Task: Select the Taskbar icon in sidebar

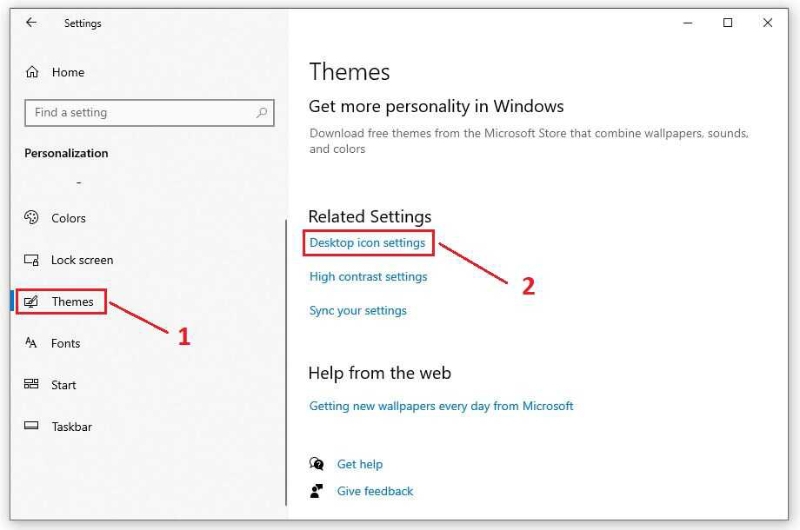Action: [x=31, y=425]
